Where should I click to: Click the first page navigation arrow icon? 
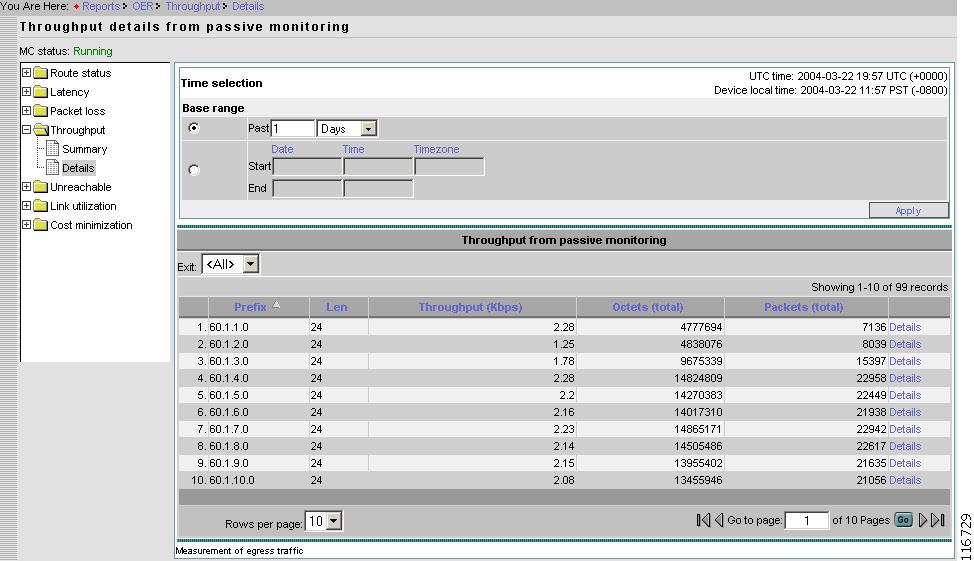click(x=703, y=520)
